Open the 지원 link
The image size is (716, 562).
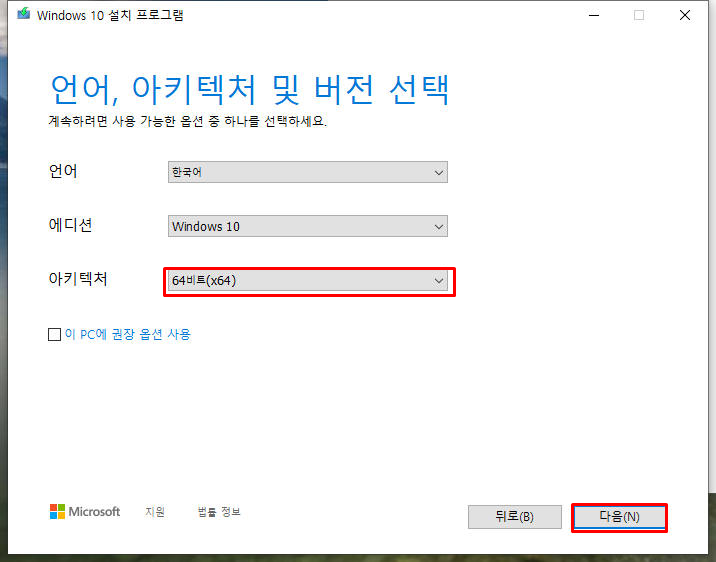[155, 512]
